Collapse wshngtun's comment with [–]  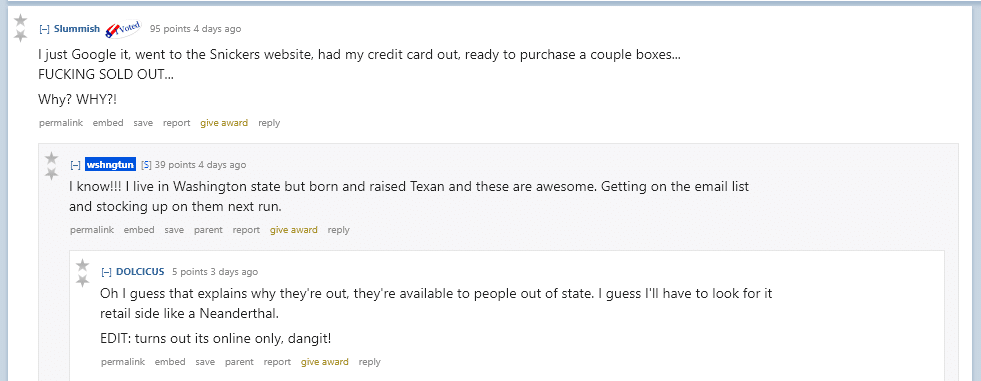click(x=76, y=165)
